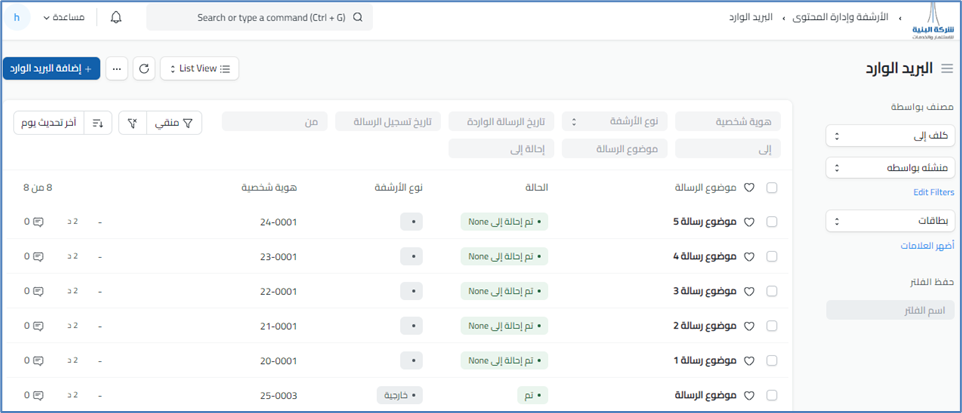Image resolution: width=962 pixels, height=413 pixels.
Task: Open comments icon for 22-0001 row
Action: pos(38,291)
